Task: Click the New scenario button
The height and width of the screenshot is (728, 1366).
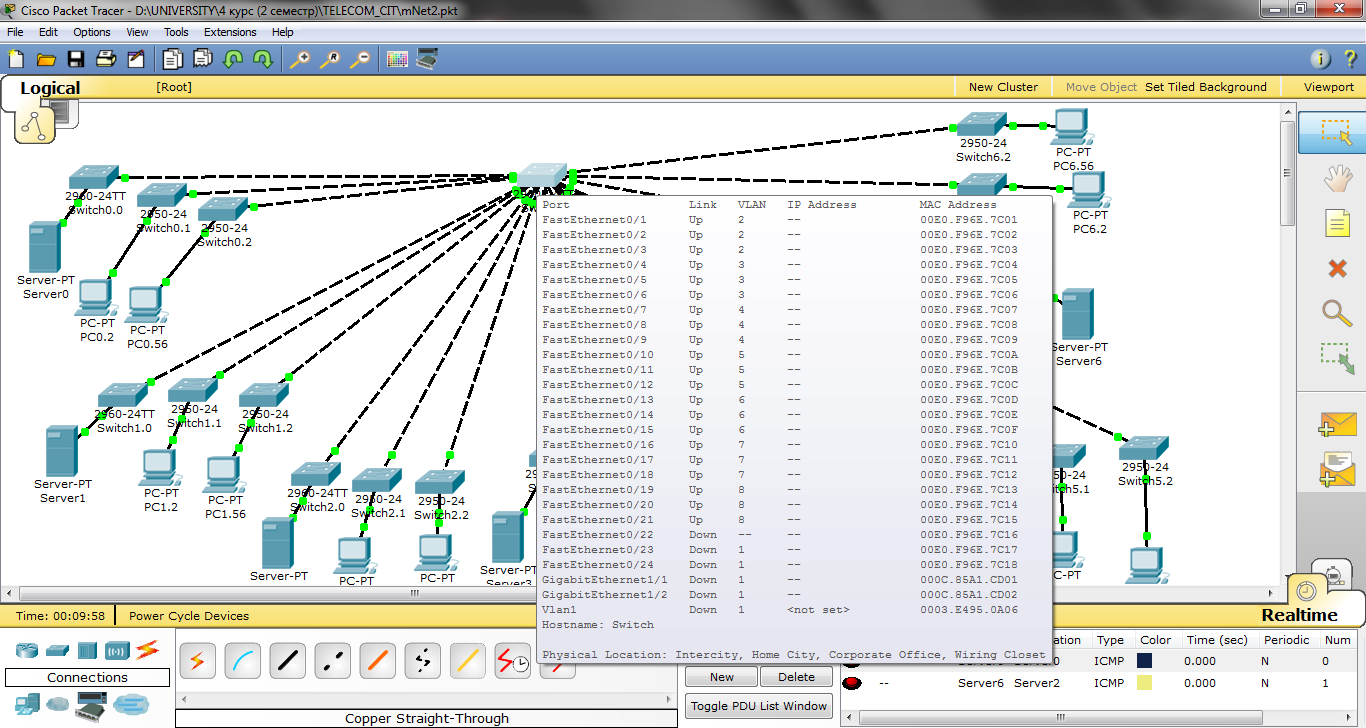Action: [722, 677]
